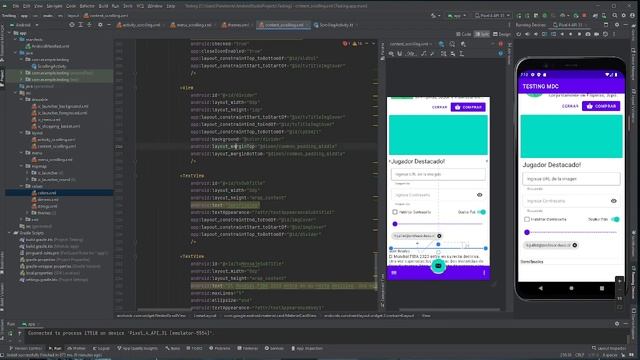640x360 pixels.
Task: Click the emulator overview square toolbar icon
Action: (579, 34)
